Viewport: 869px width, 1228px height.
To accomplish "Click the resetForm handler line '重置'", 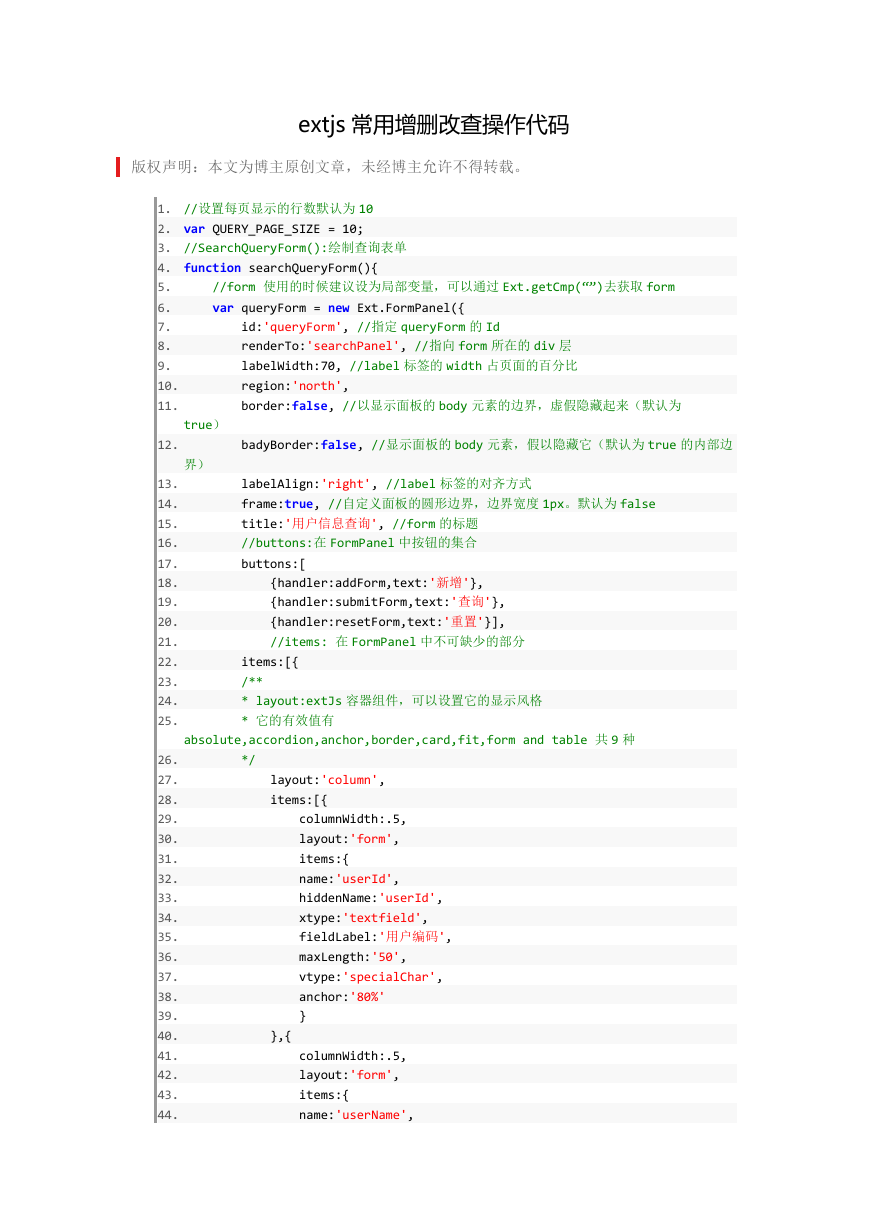I will pos(388,621).
